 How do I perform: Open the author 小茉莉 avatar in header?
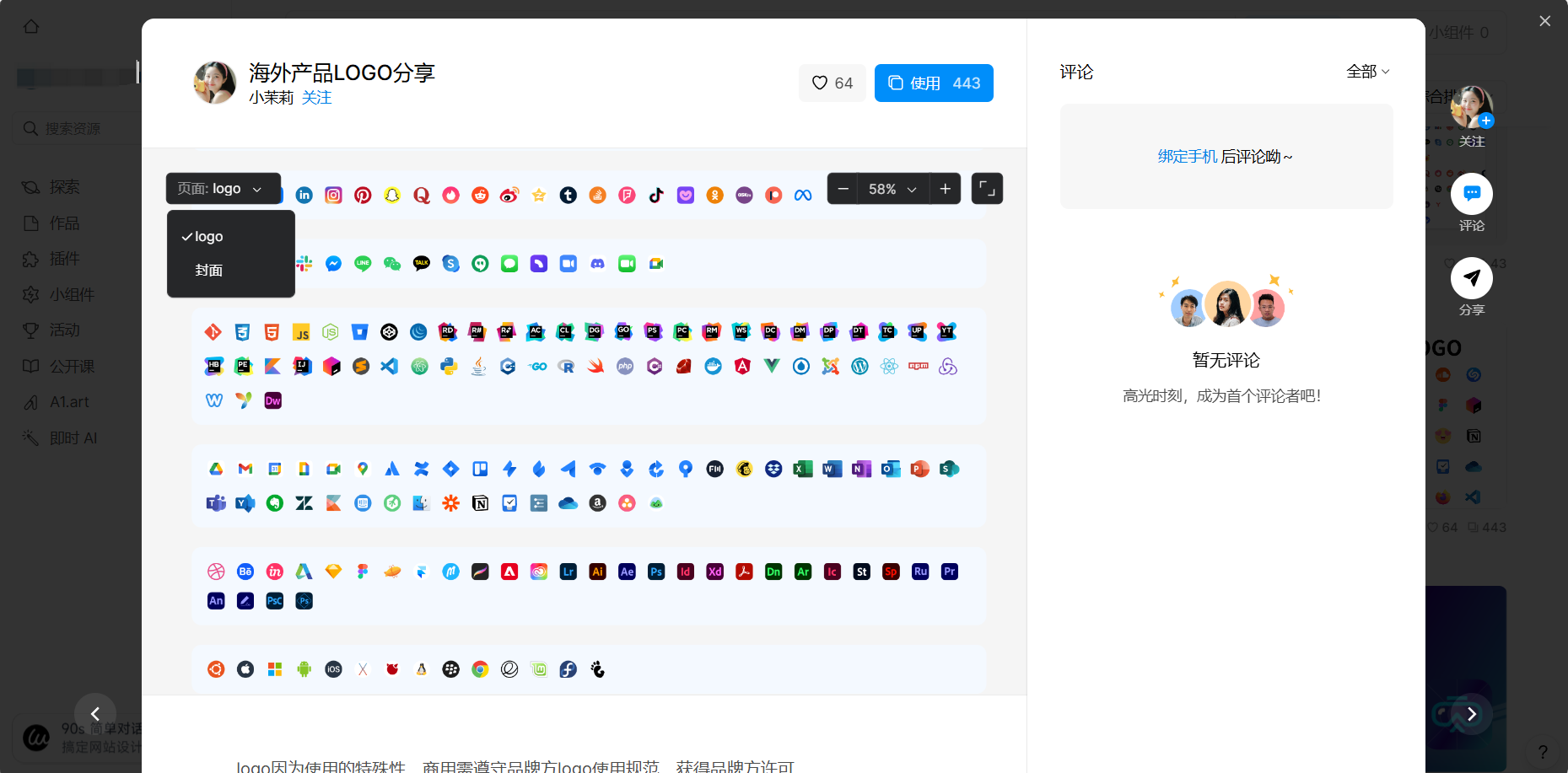click(x=215, y=83)
